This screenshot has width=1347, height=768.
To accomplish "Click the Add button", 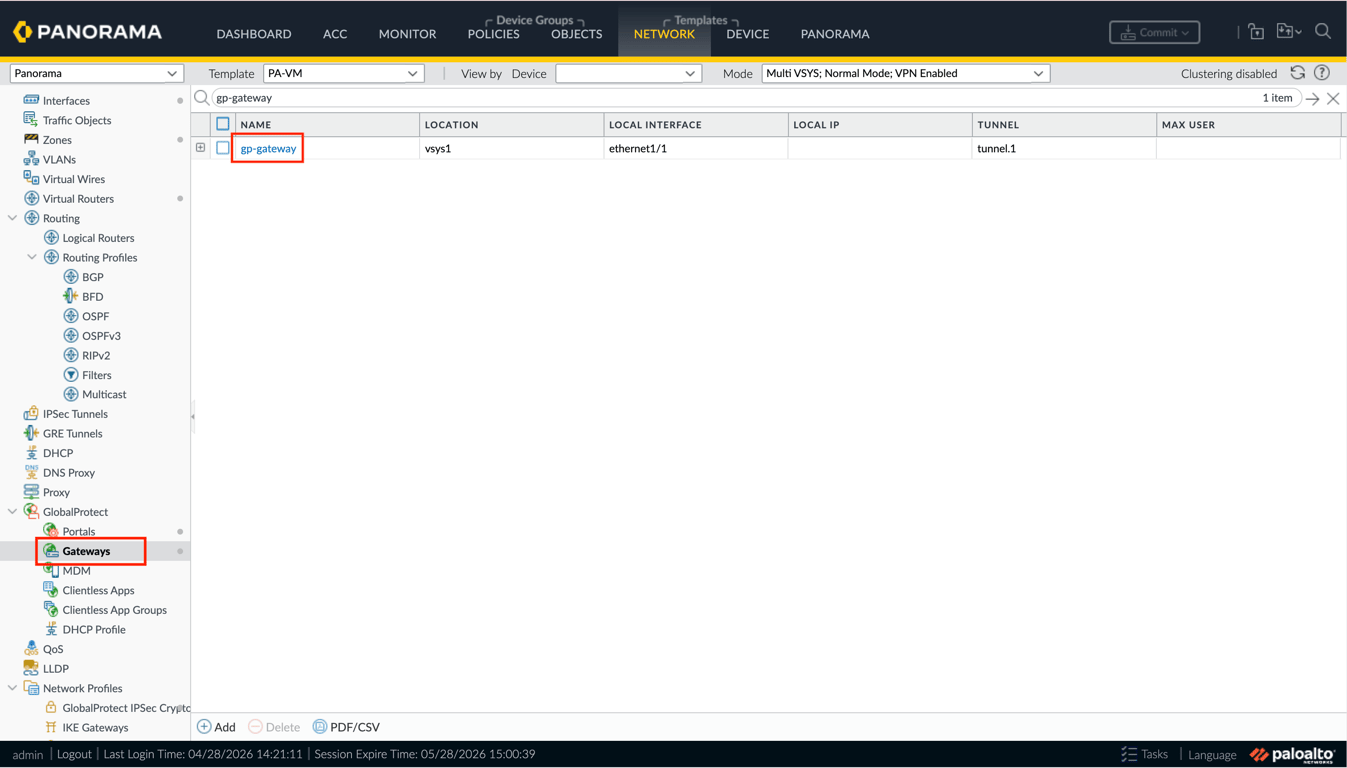I will (x=216, y=727).
